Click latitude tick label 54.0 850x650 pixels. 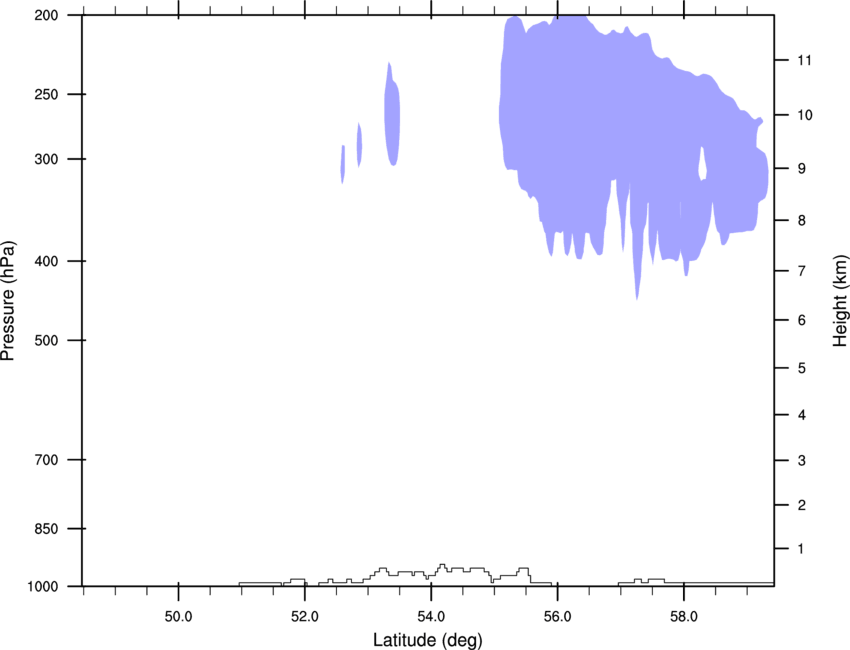pos(431,617)
